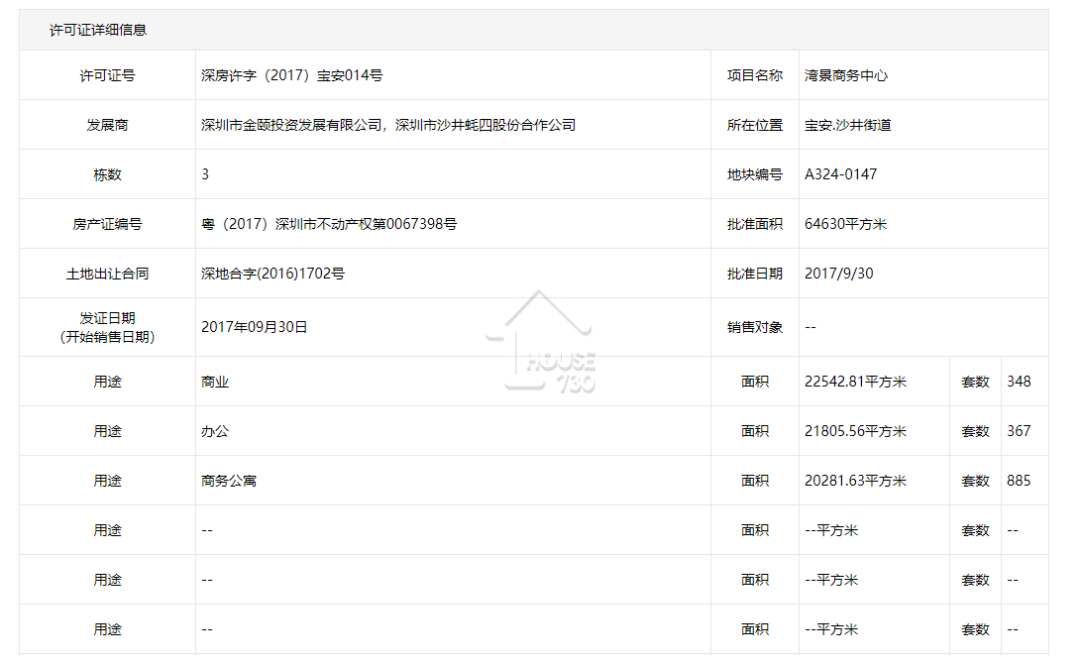Click 面积 label in the 商业 row
The width and height of the screenshot is (1080, 666).
tap(755, 382)
